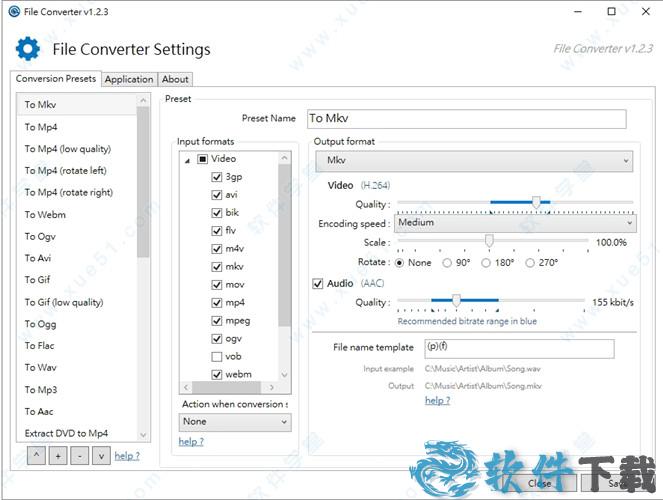
Task: Click the minus button to remove preset
Action: point(78,456)
